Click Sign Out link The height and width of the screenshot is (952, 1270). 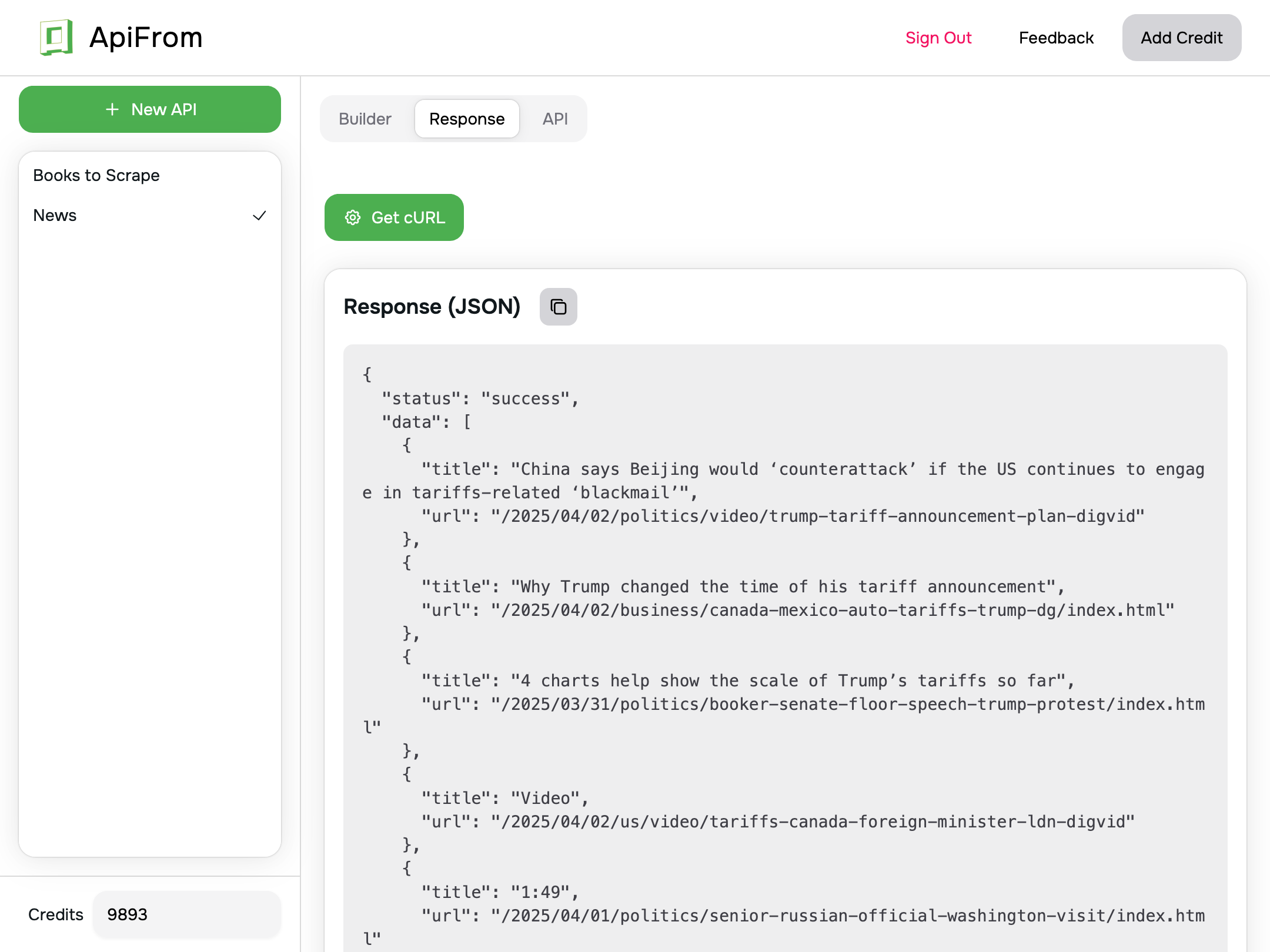click(938, 38)
